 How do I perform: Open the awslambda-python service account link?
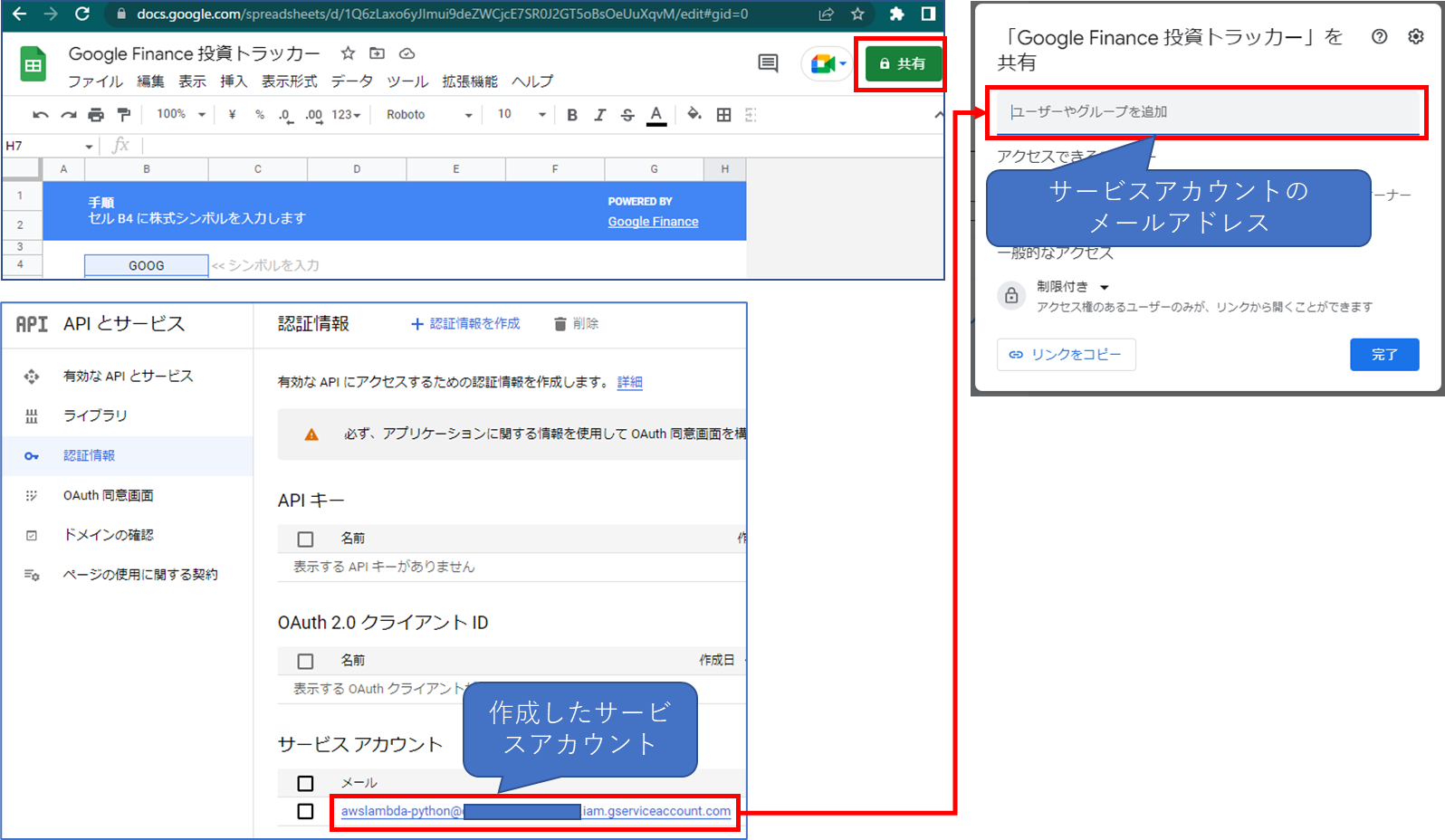click(536, 811)
